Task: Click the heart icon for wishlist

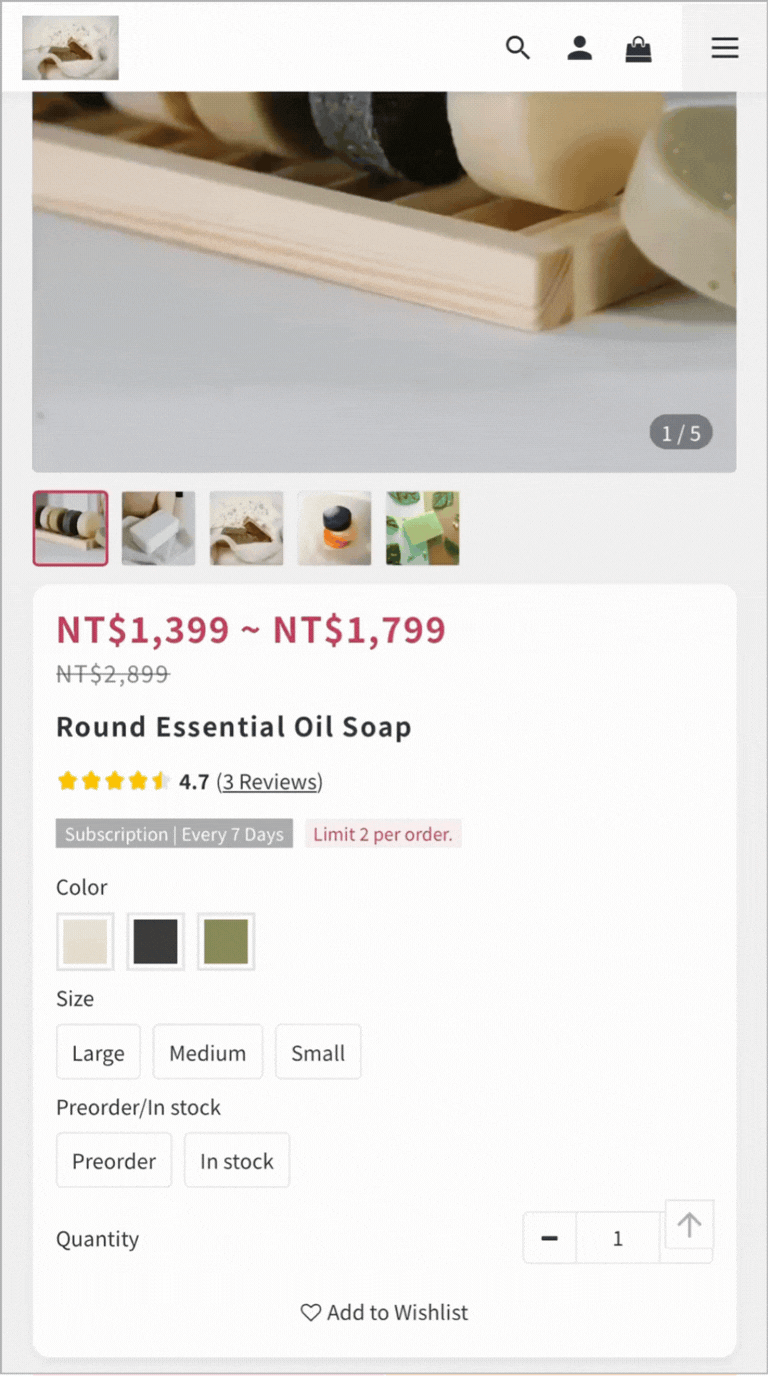Action: 311,1312
